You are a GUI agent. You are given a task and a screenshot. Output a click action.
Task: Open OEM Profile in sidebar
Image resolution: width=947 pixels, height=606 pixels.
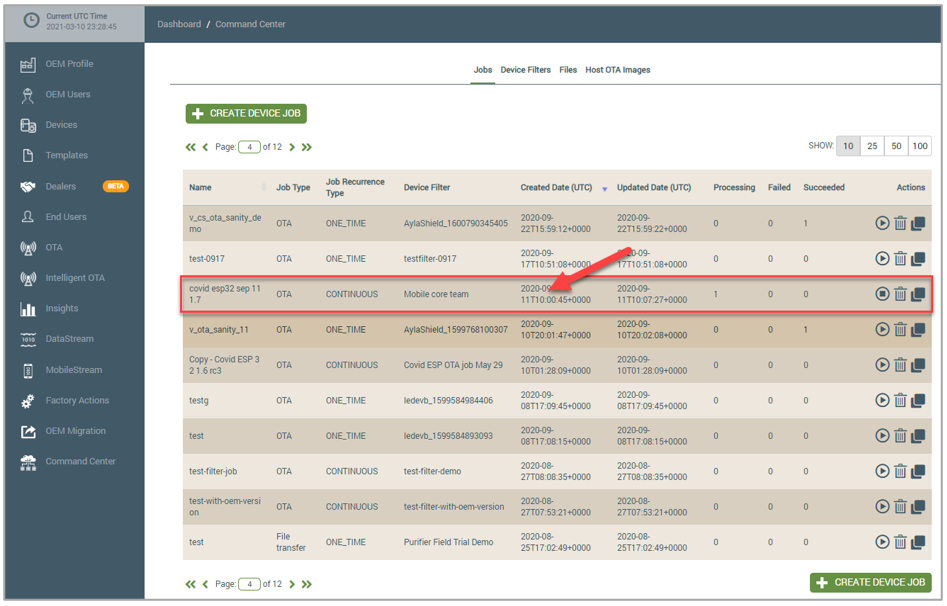tap(69, 64)
